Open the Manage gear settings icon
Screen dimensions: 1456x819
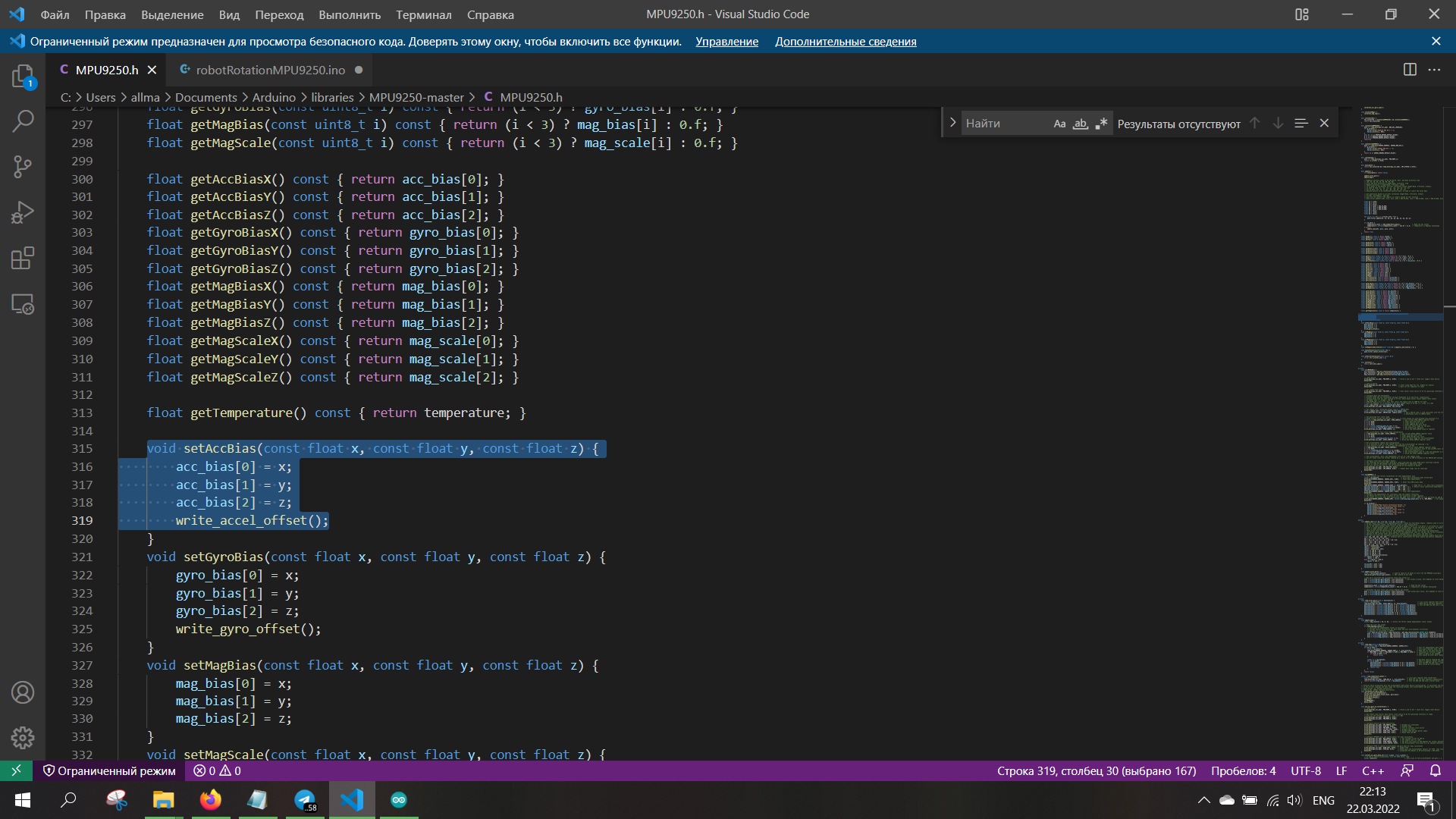(23, 737)
